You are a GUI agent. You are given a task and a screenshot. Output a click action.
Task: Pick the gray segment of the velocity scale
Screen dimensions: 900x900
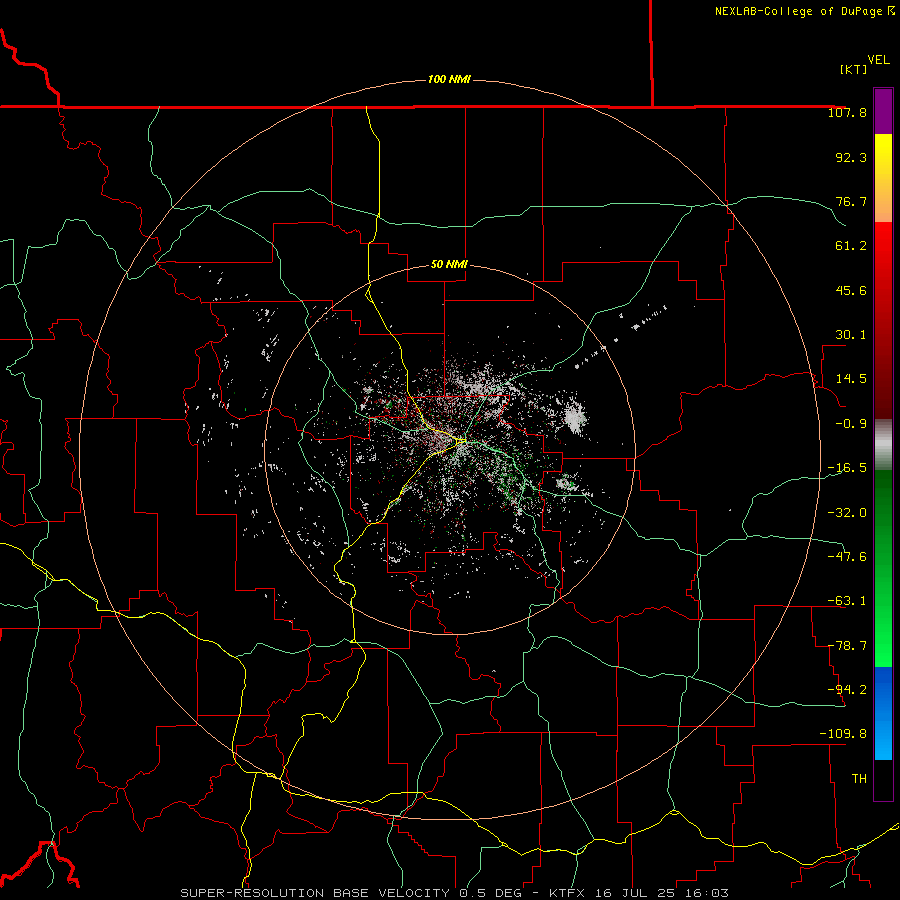[883, 445]
